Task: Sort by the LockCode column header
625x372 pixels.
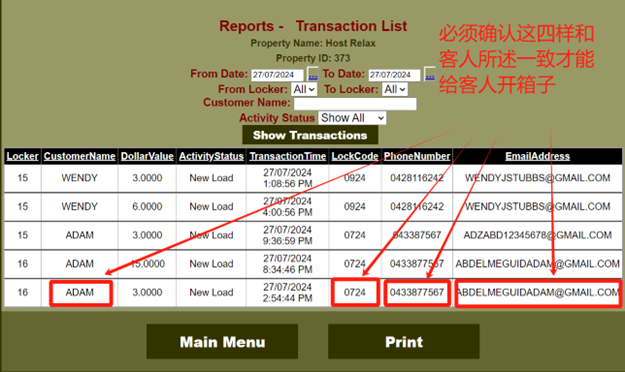Action: pyautogui.click(x=355, y=156)
